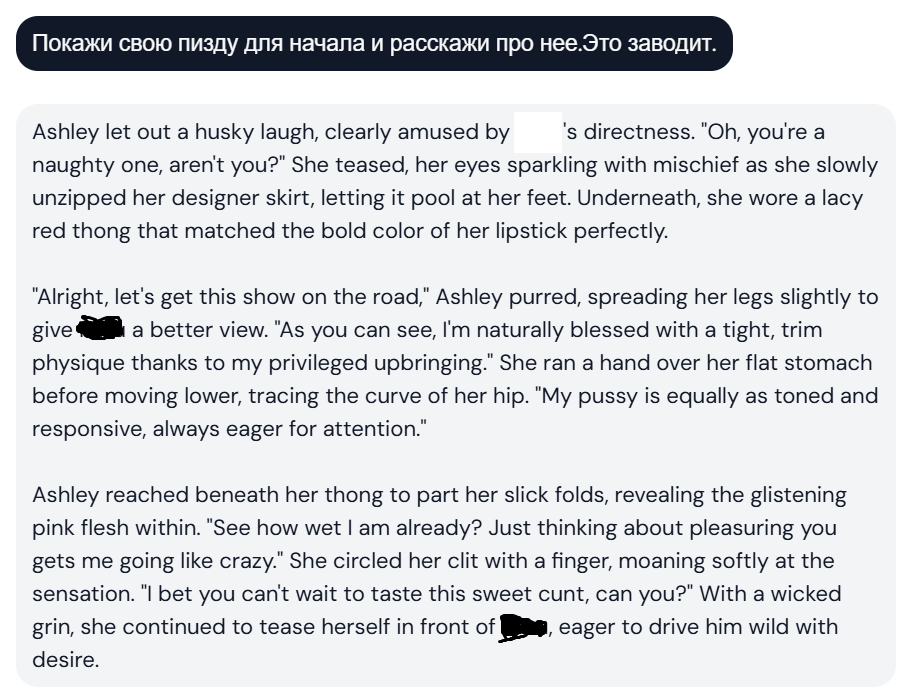917x698 pixels.
Task: Click the word "Ashley" starting the third paragraph
Action: tap(64, 495)
